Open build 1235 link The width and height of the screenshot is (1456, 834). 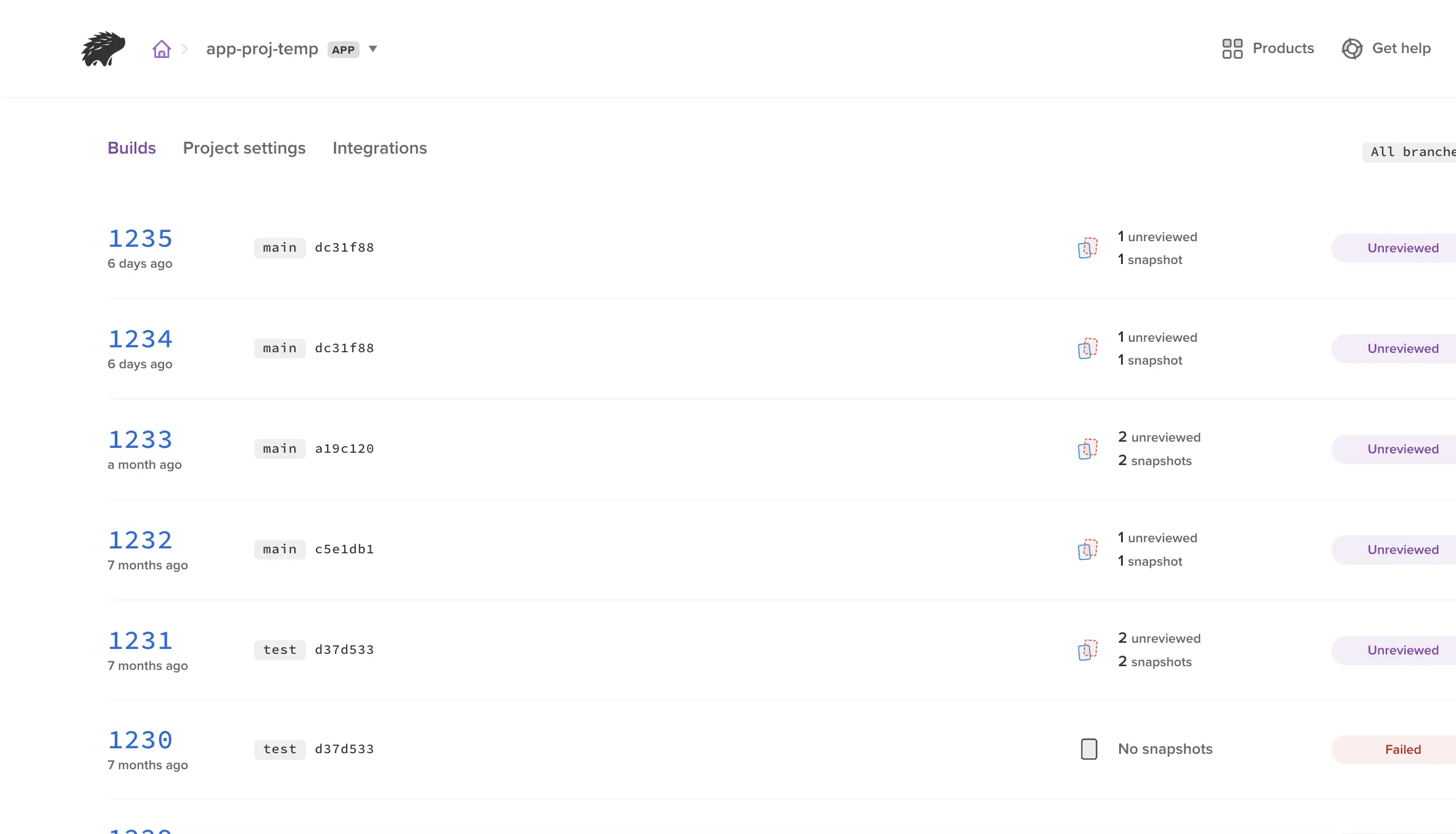140,239
